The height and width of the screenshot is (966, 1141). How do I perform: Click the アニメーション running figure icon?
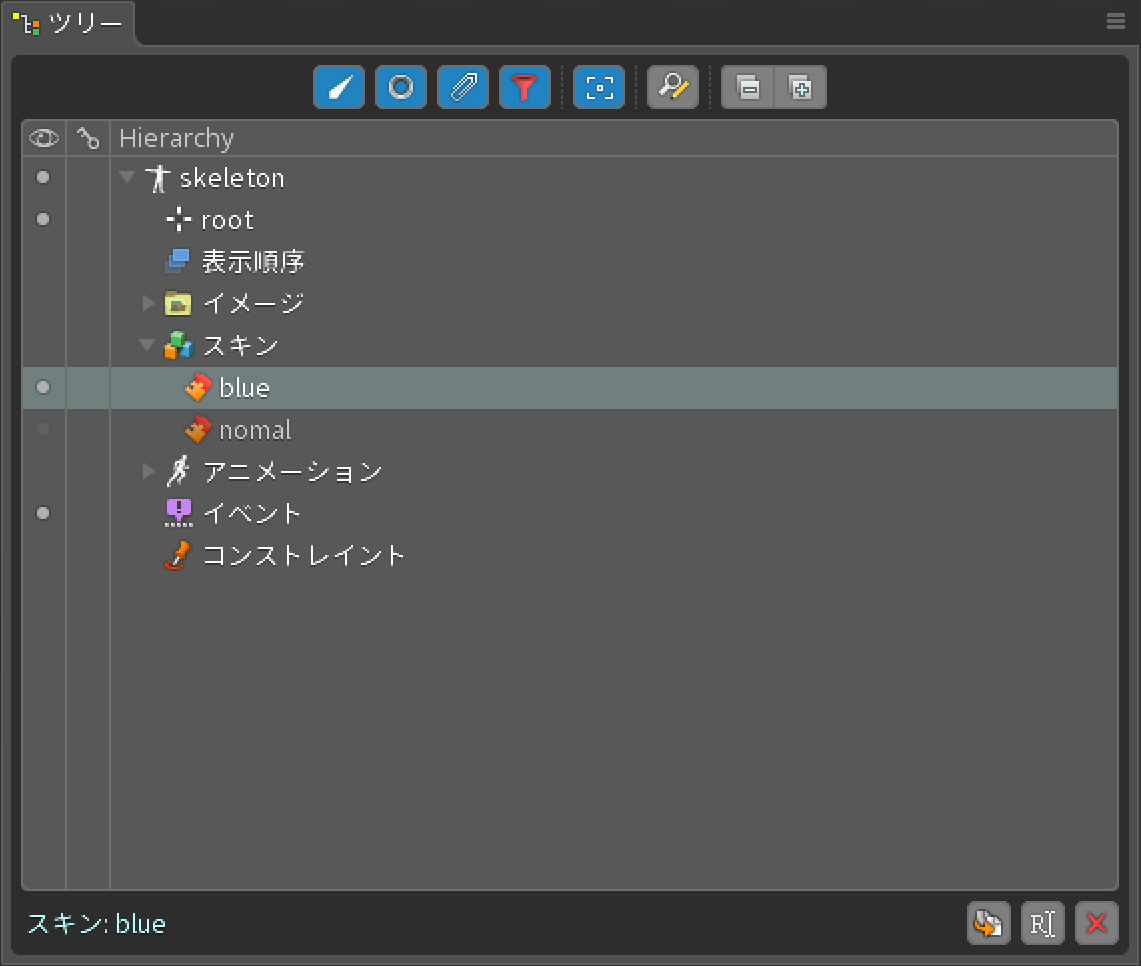pos(178,471)
